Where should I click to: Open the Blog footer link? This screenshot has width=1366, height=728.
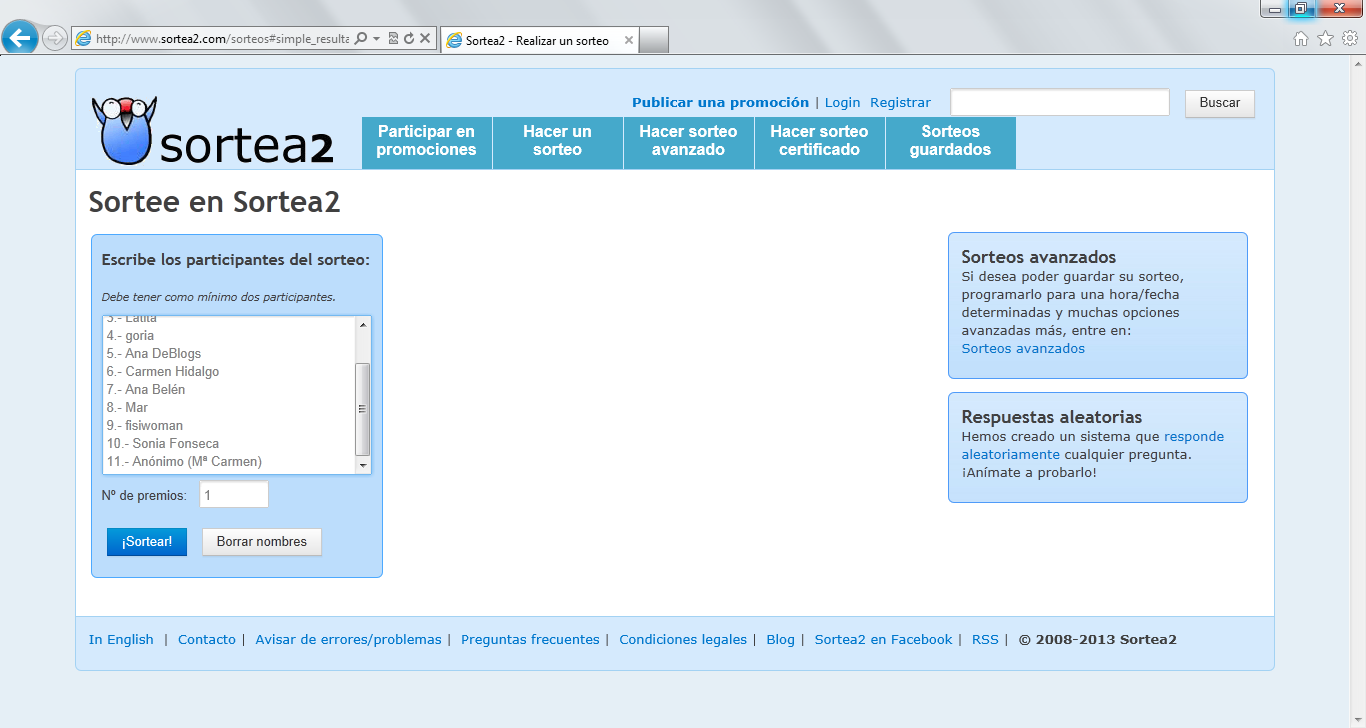(781, 640)
